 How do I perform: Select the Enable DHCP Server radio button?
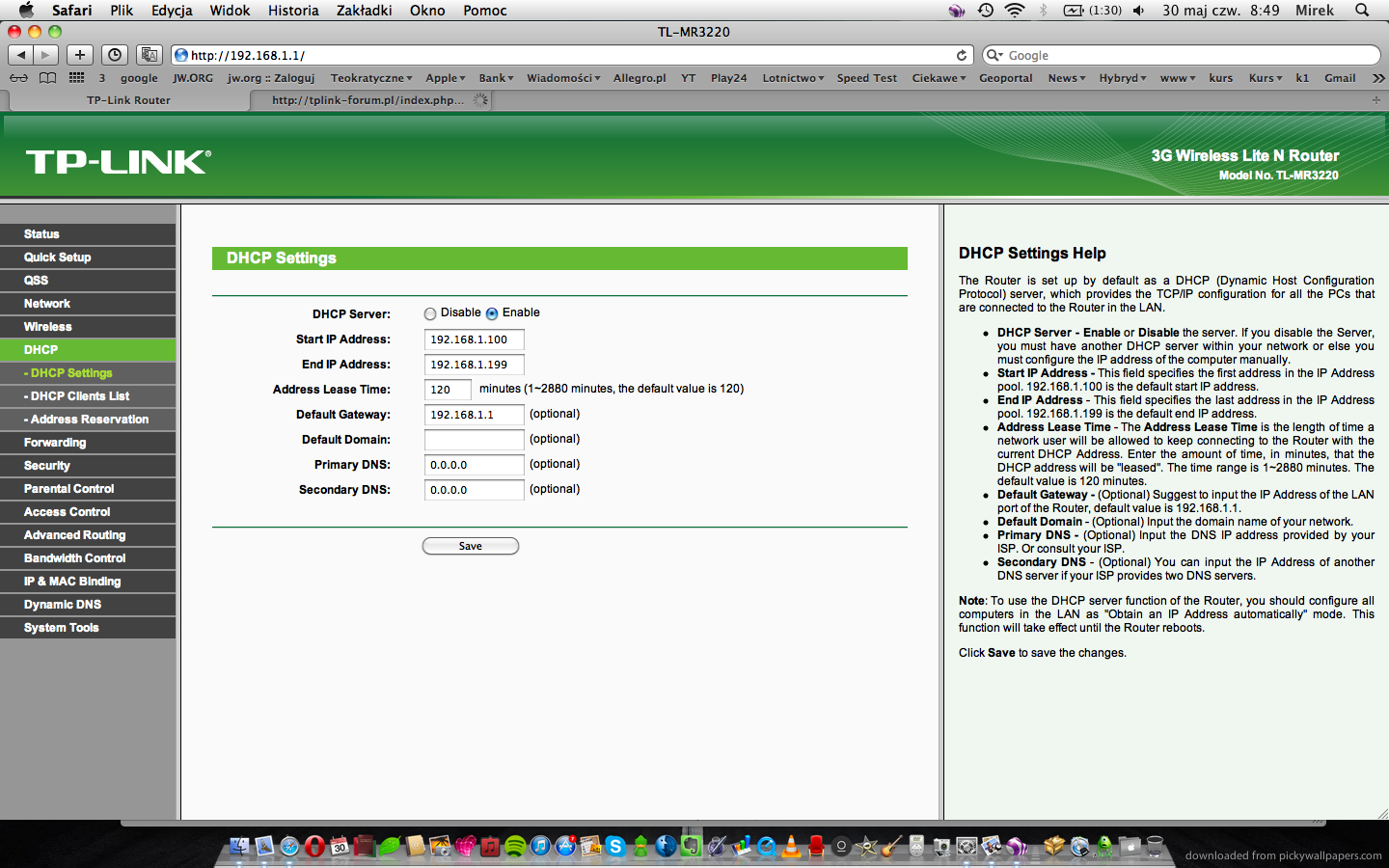492,313
